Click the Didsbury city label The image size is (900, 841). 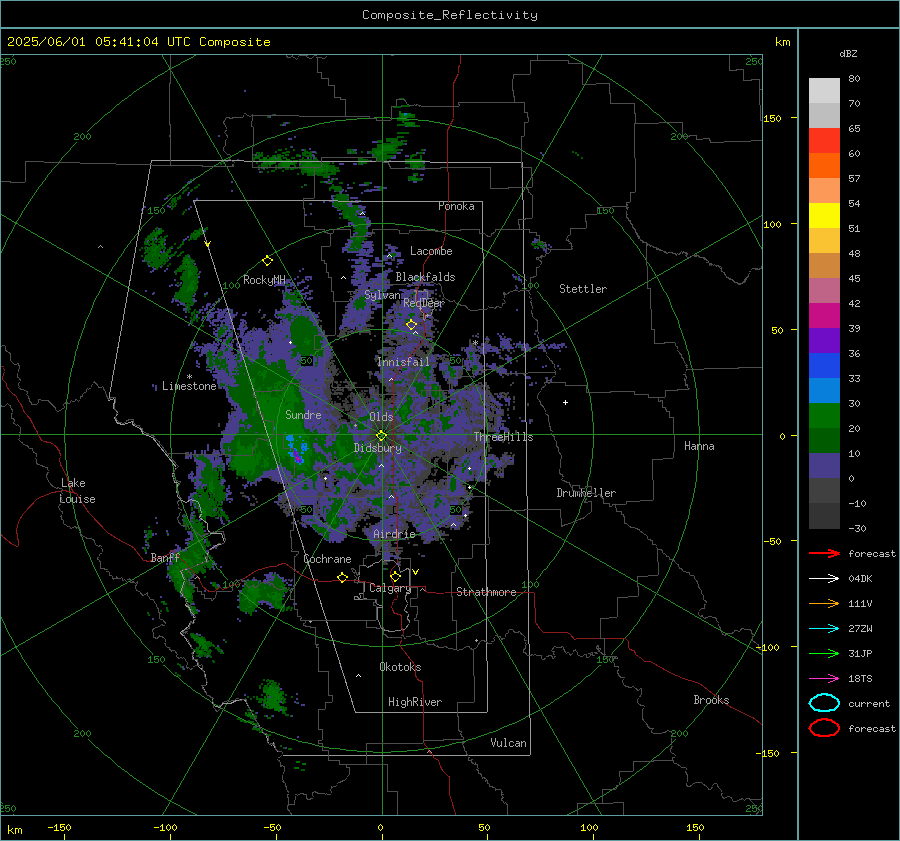click(x=378, y=448)
